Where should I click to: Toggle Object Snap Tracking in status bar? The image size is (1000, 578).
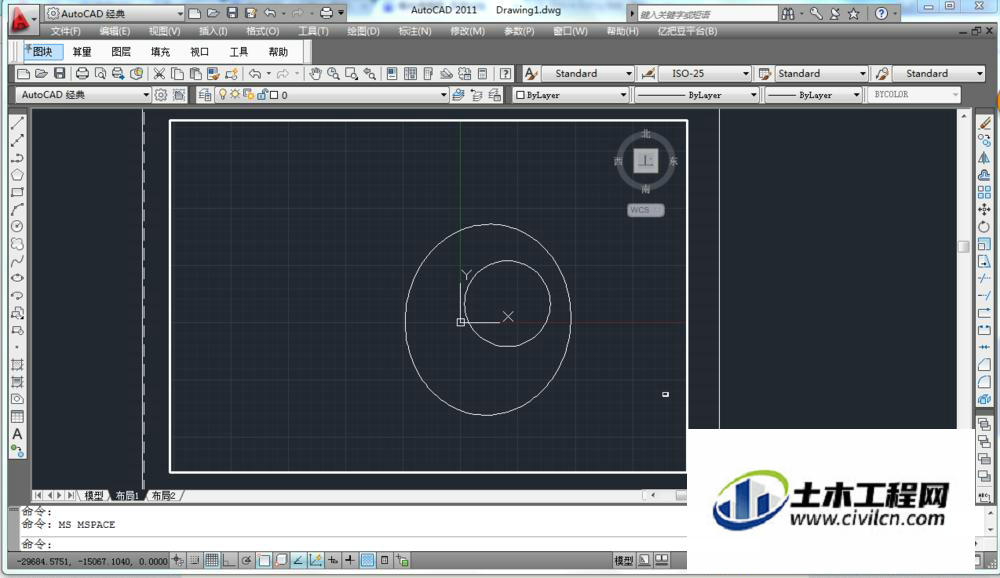click(x=298, y=561)
